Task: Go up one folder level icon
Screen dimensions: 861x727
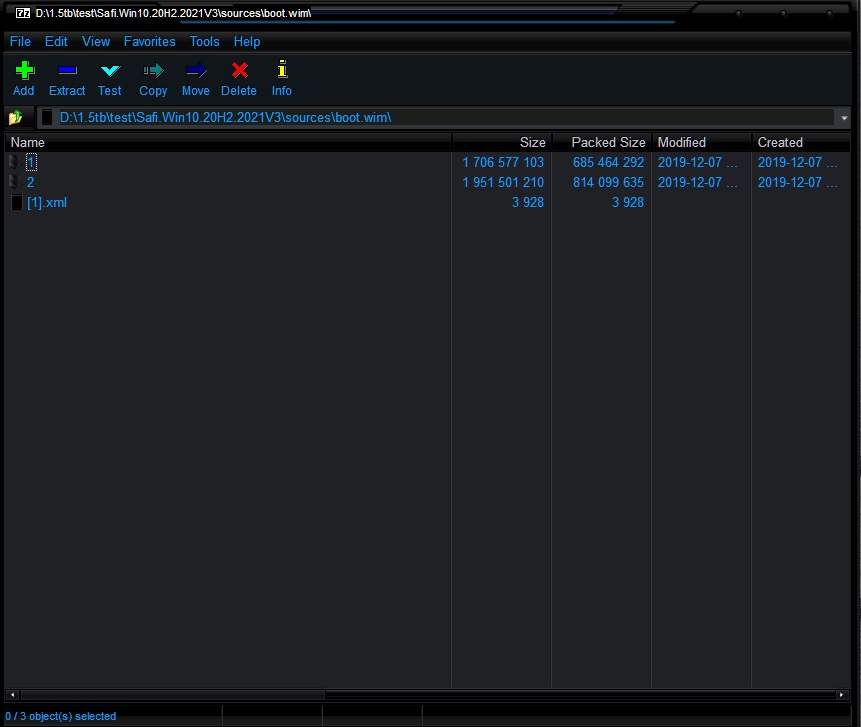Action: click(15, 117)
